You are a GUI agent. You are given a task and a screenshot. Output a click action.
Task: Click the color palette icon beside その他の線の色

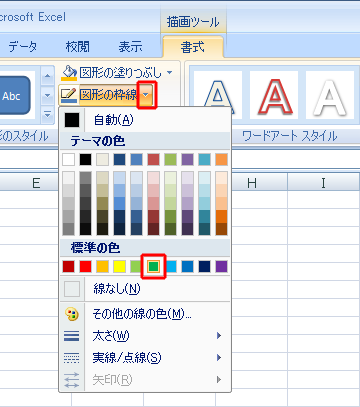72,314
